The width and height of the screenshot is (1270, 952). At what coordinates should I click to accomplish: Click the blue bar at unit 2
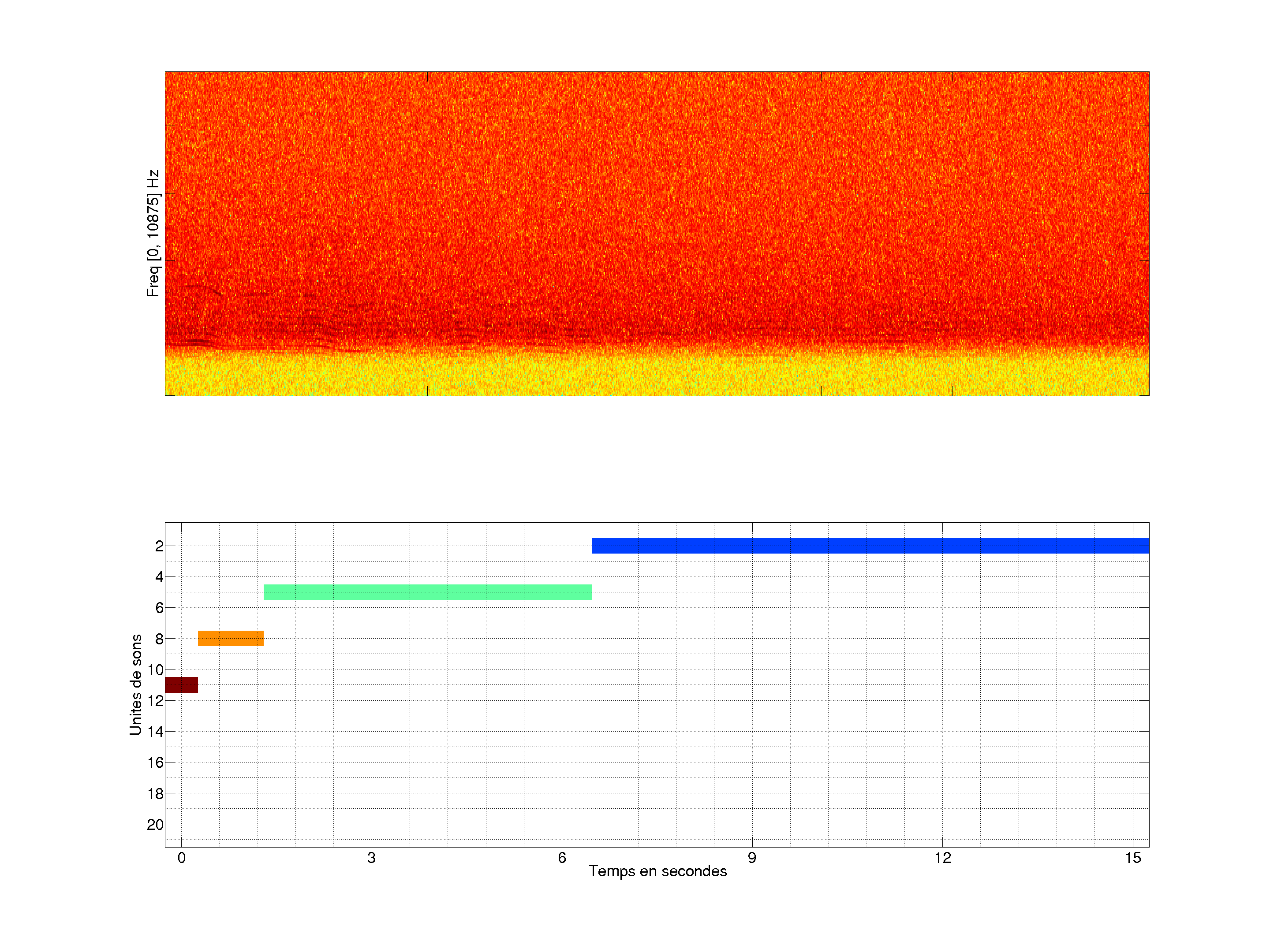(x=870, y=546)
